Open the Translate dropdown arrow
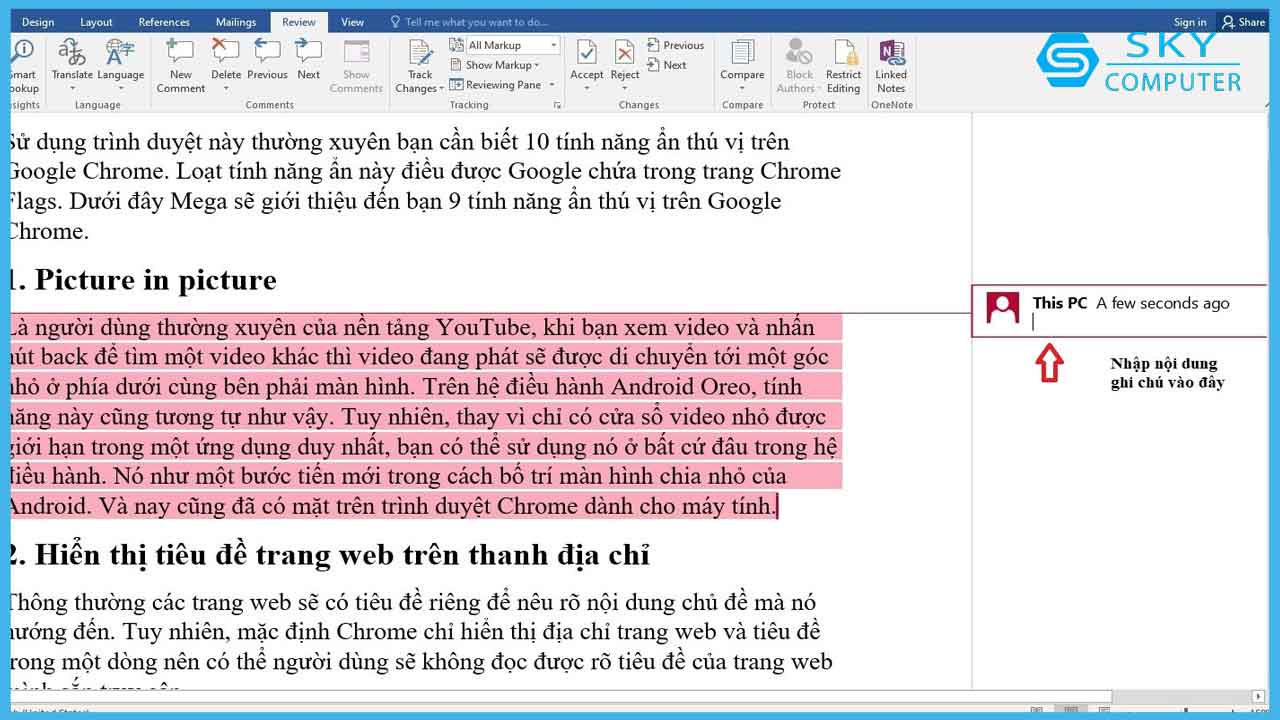This screenshot has height=720, width=1280. click(x=72, y=89)
